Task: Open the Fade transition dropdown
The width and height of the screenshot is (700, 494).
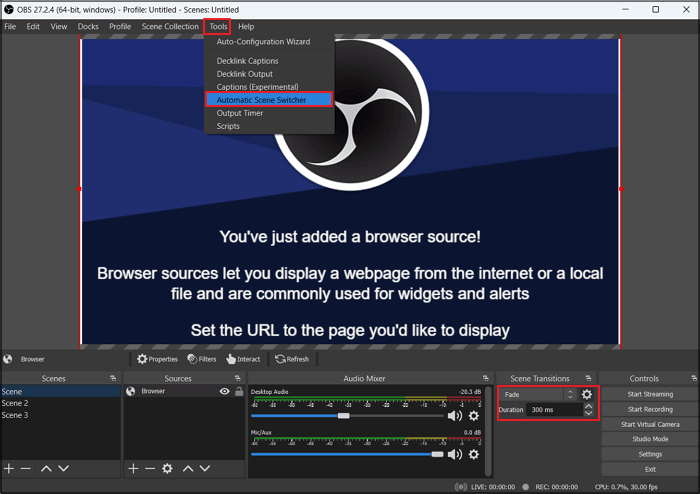Action: [x=538, y=394]
